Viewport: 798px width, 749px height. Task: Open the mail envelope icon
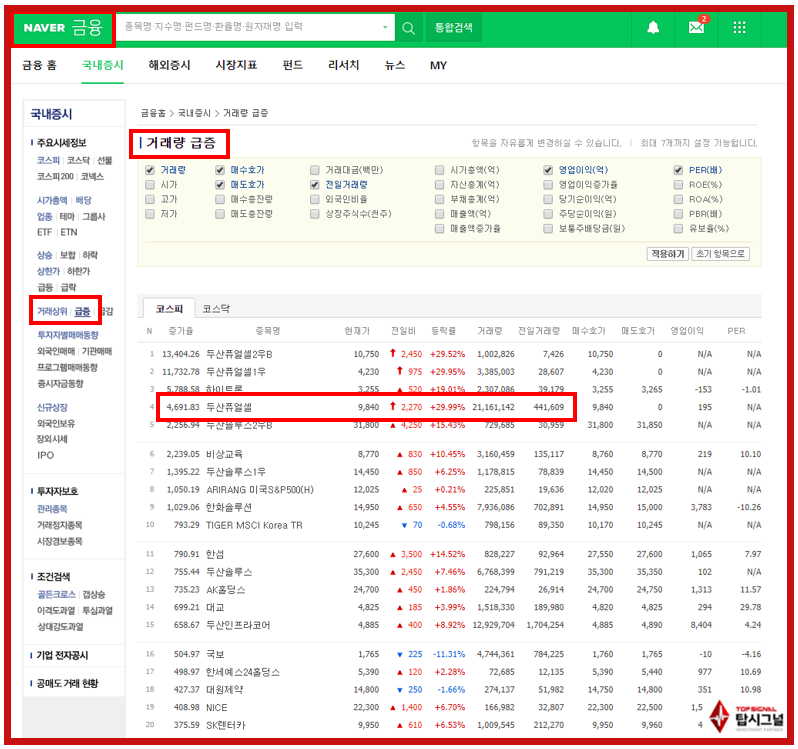(x=696, y=27)
